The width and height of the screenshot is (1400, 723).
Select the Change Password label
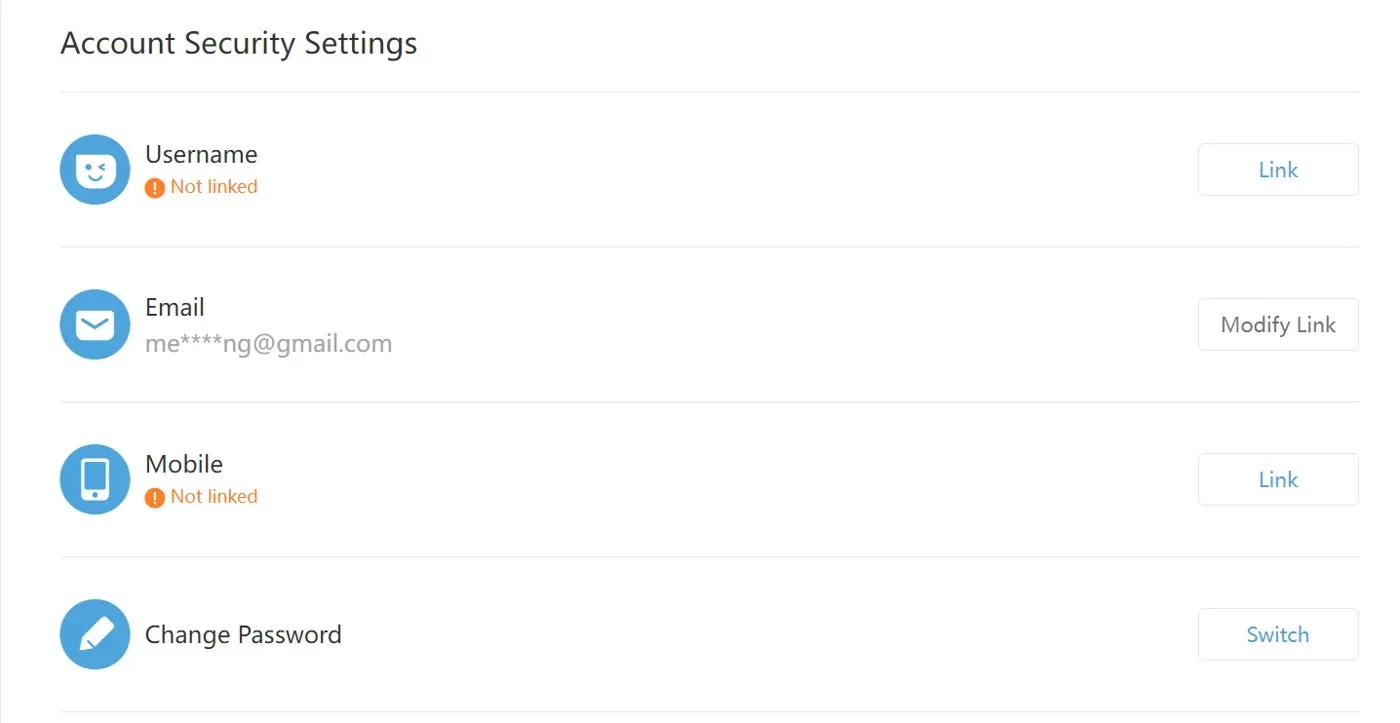[x=243, y=635]
